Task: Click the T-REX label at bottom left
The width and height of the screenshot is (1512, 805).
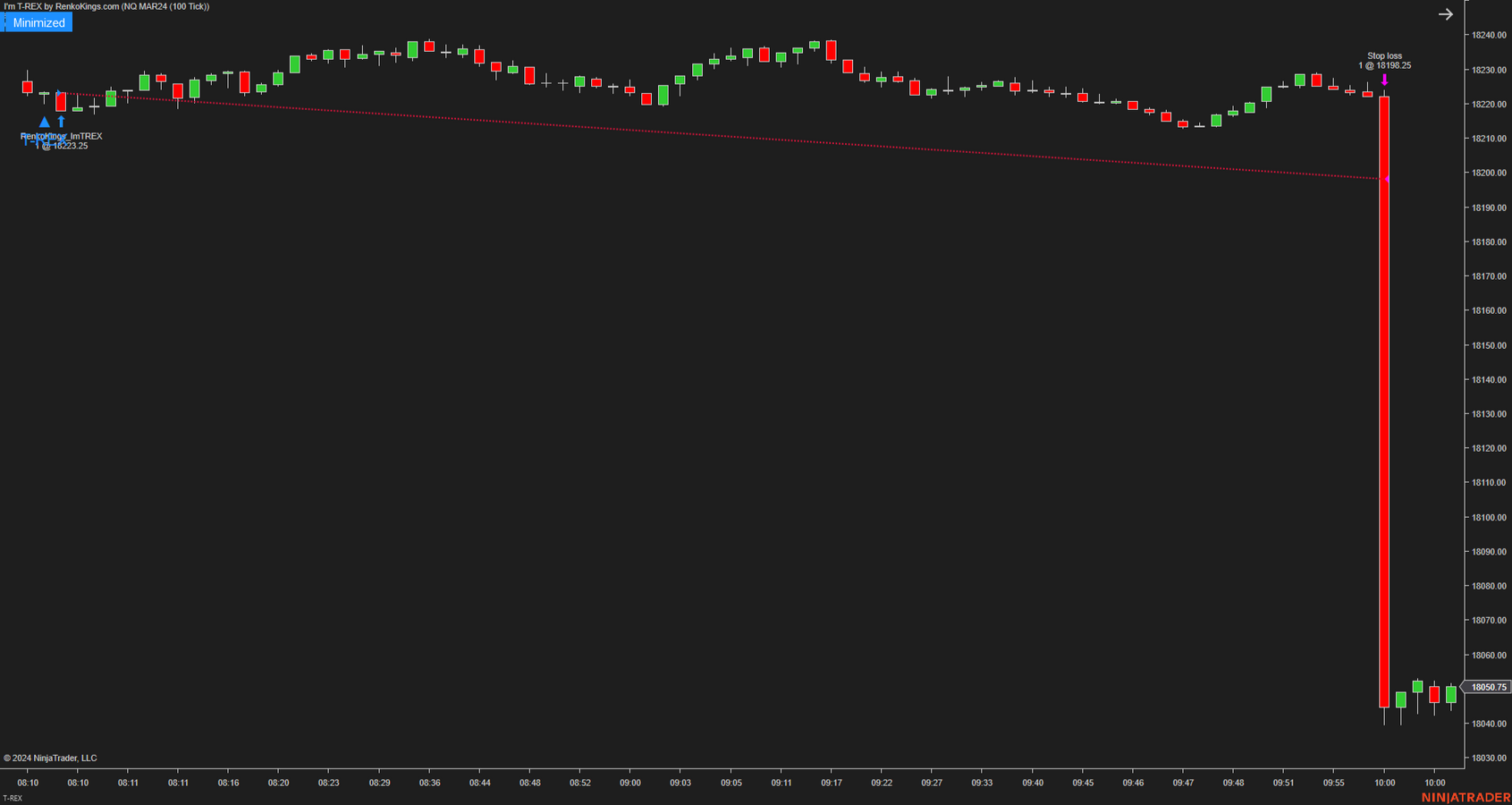Action: [13, 799]
